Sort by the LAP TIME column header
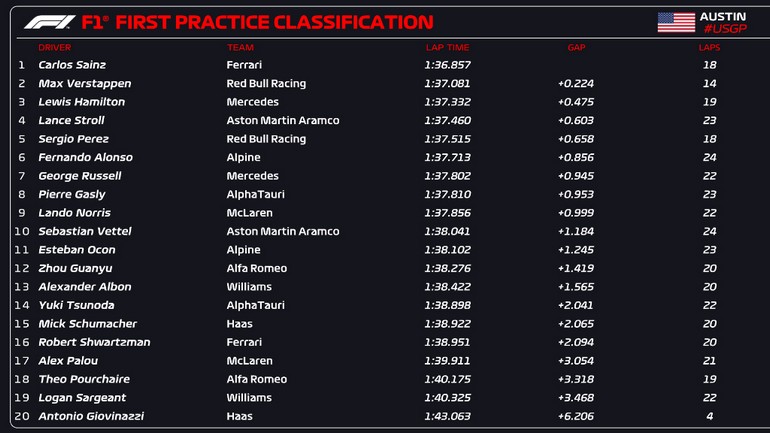Viewport: 770px width, 433px height. tap(447, 47)
